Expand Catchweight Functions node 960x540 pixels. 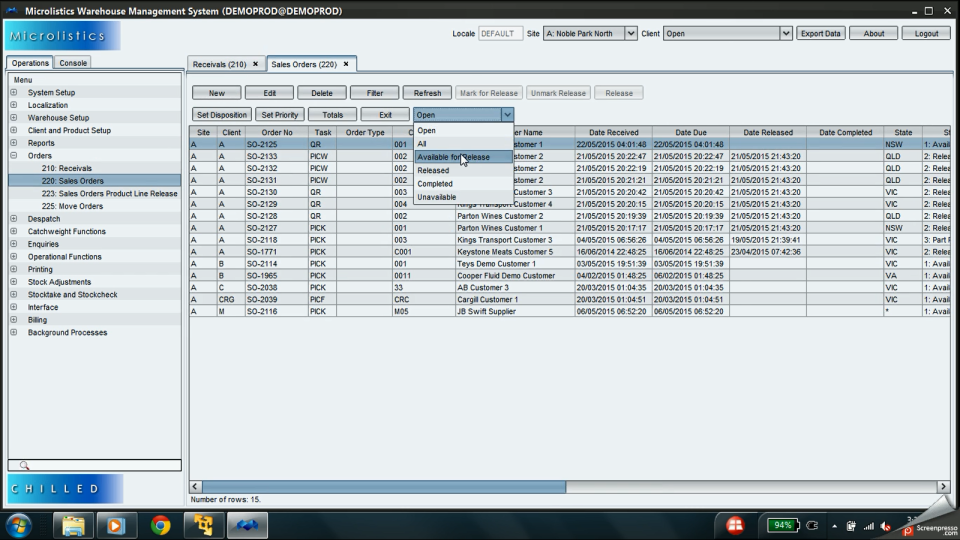pyautogui.click(x=13, y=231)
